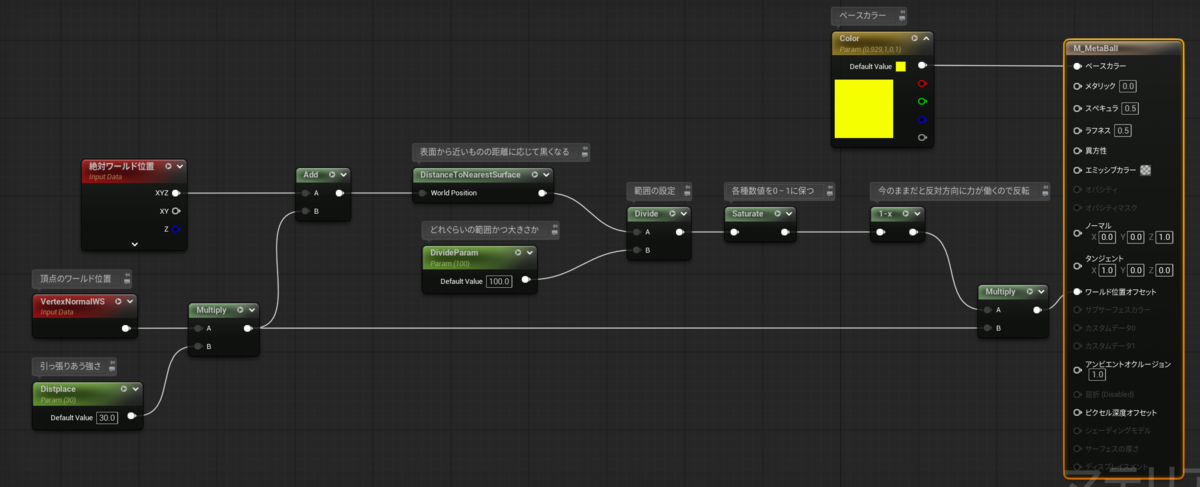
Task: Toggle preview icon on DistanceToNearestSurface node
Action: tap(535, 175)
